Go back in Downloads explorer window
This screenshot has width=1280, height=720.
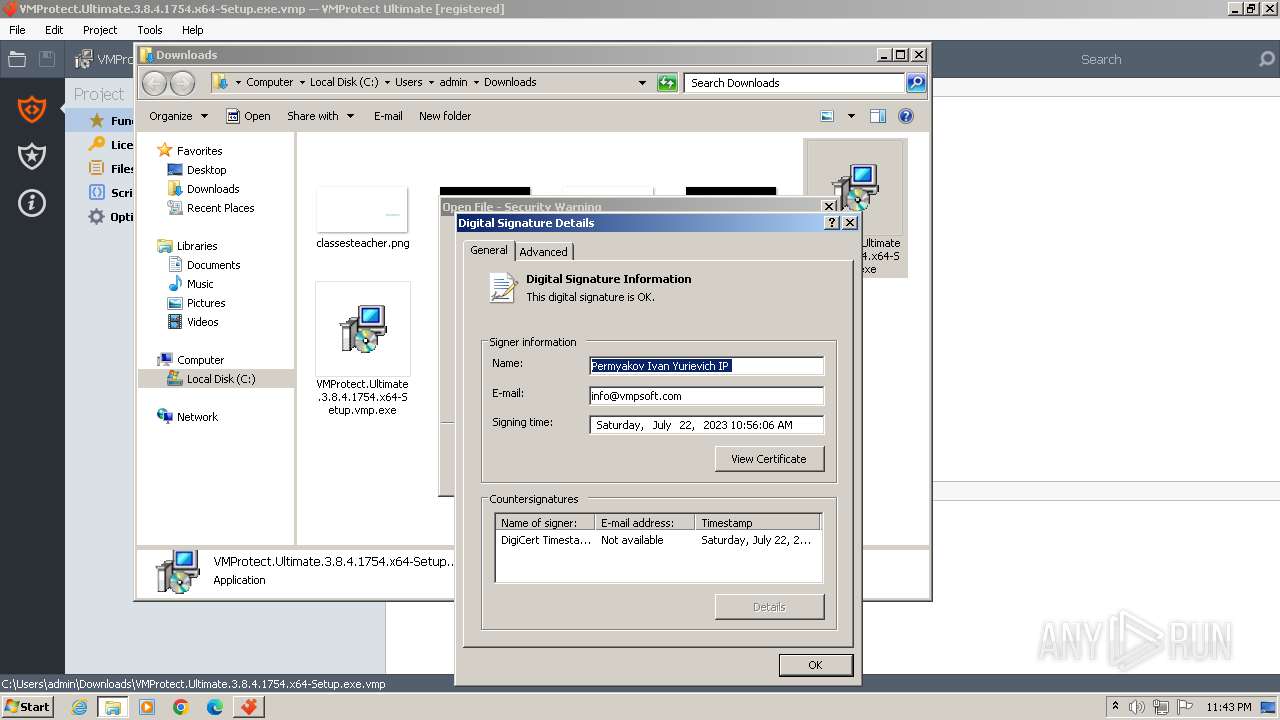click(x=155, y=83)
